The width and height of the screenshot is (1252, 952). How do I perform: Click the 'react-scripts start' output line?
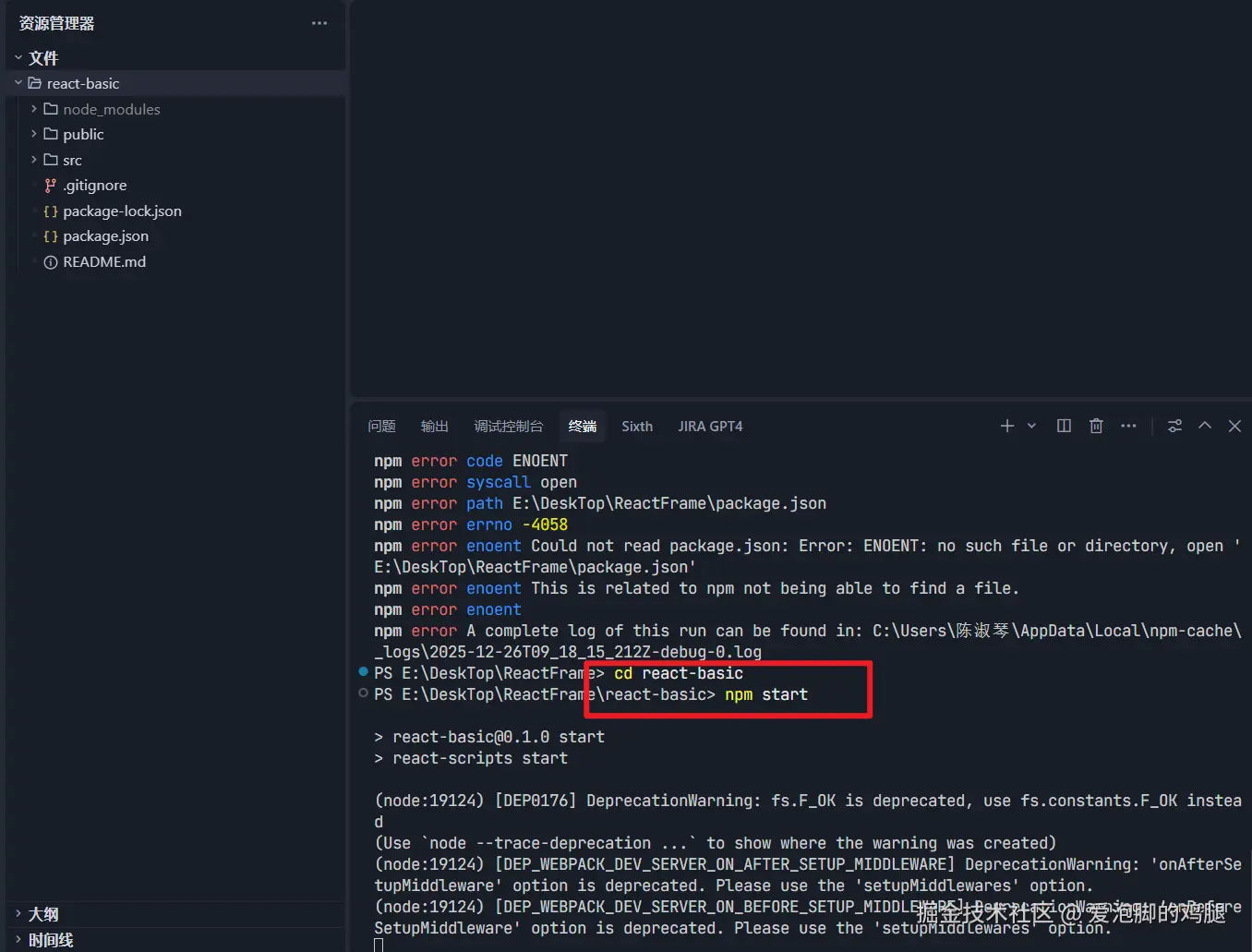[x=471, y=758]
